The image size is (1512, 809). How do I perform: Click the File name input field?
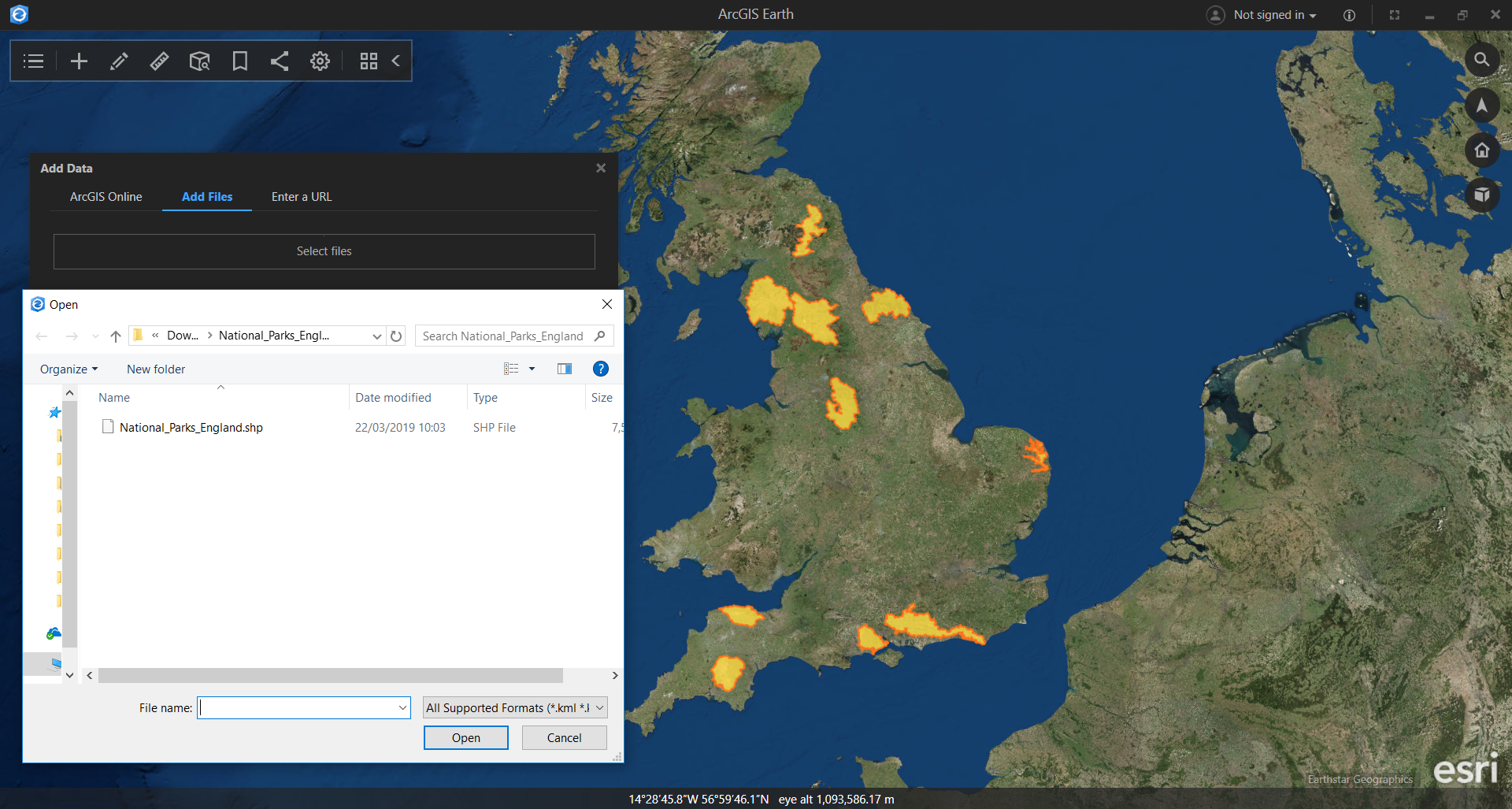(x=298, y=707)
